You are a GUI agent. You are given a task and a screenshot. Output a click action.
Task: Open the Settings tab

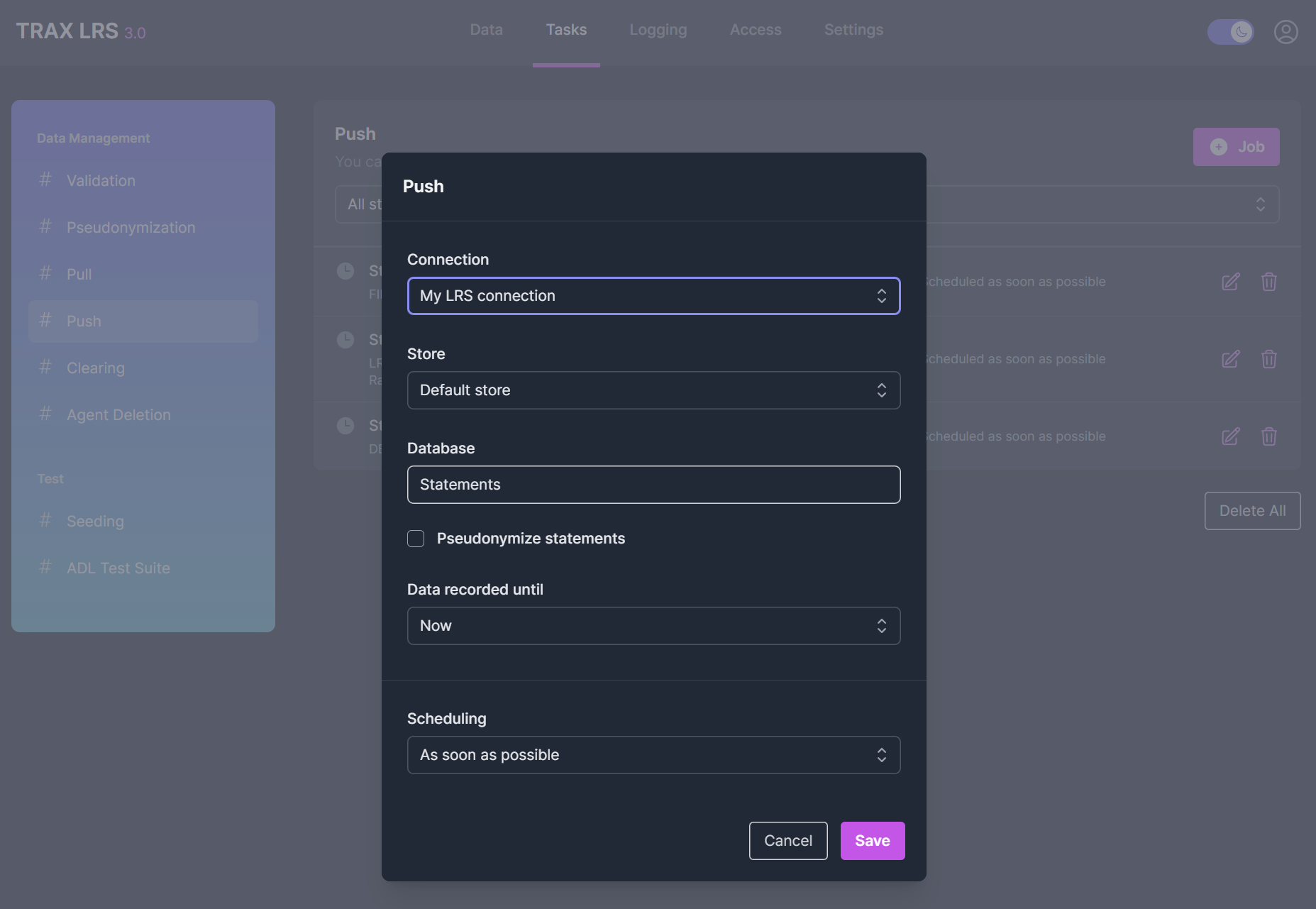tap(853, 30)
